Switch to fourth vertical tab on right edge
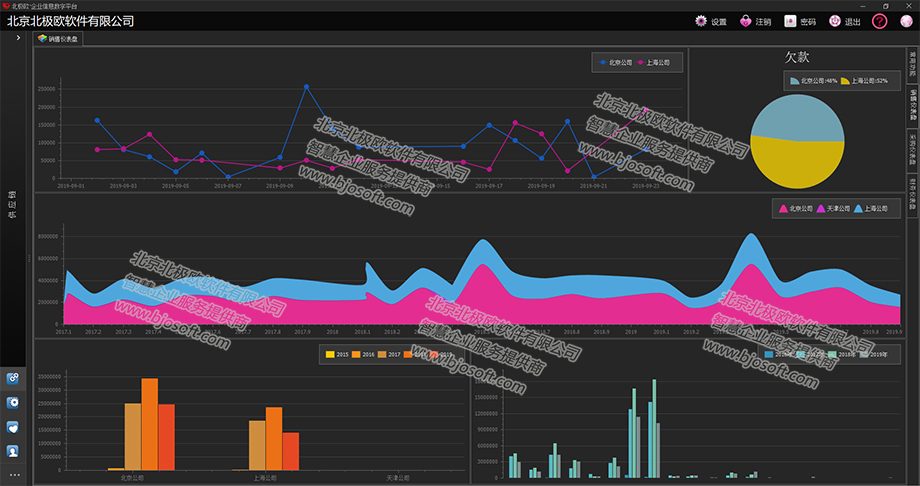 (913, 195)
